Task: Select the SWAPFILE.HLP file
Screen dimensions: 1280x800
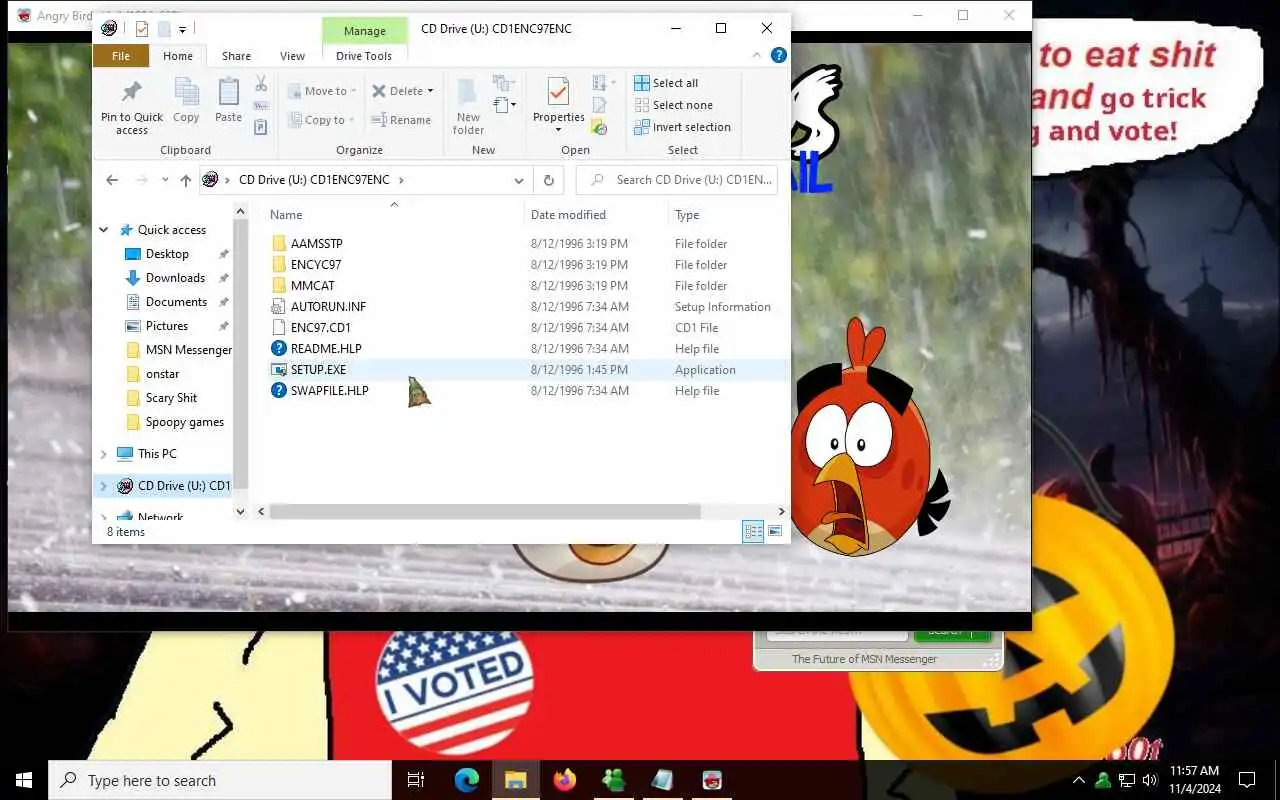Action: pos(329,391)
